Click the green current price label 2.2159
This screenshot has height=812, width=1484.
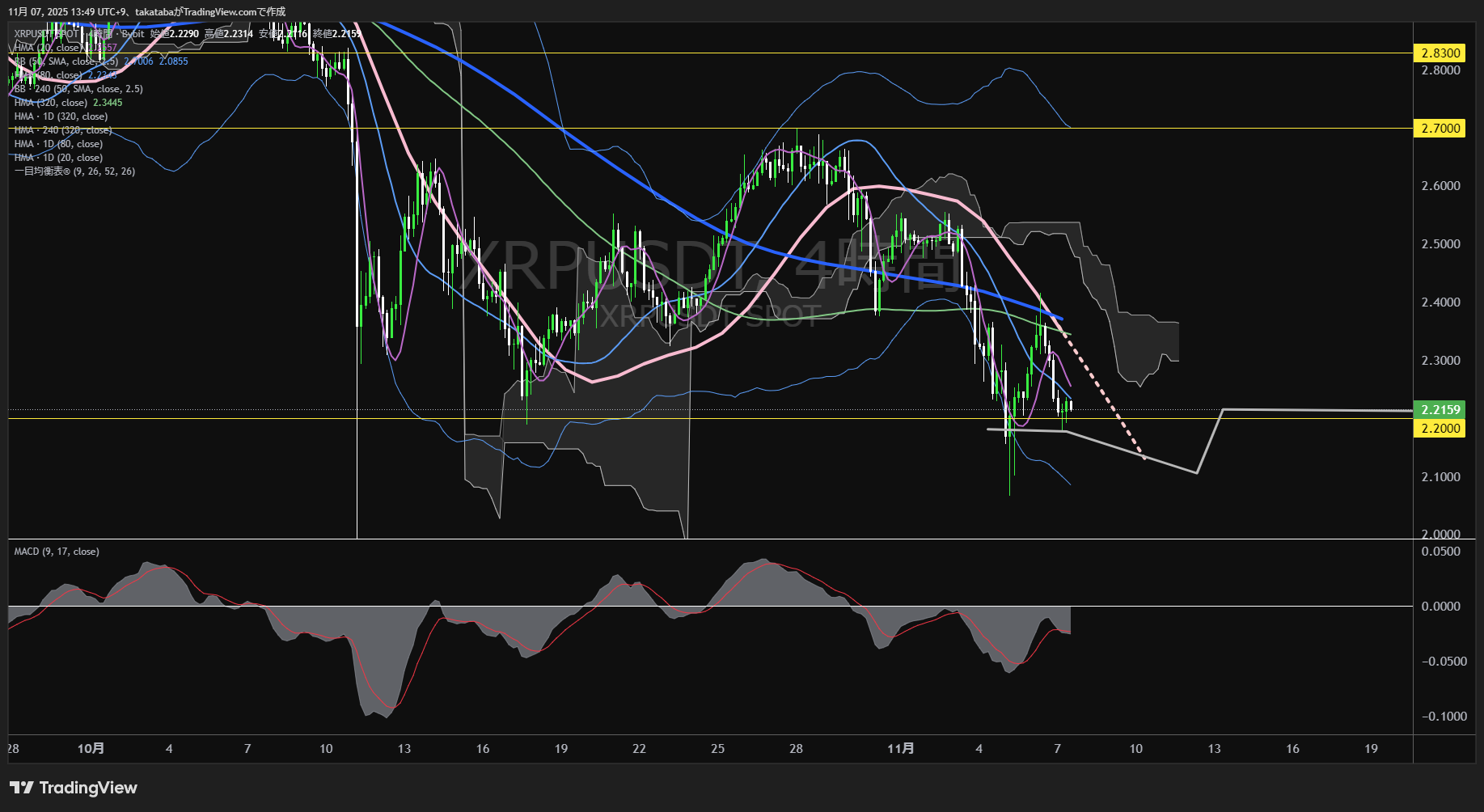coord(1440,410)
